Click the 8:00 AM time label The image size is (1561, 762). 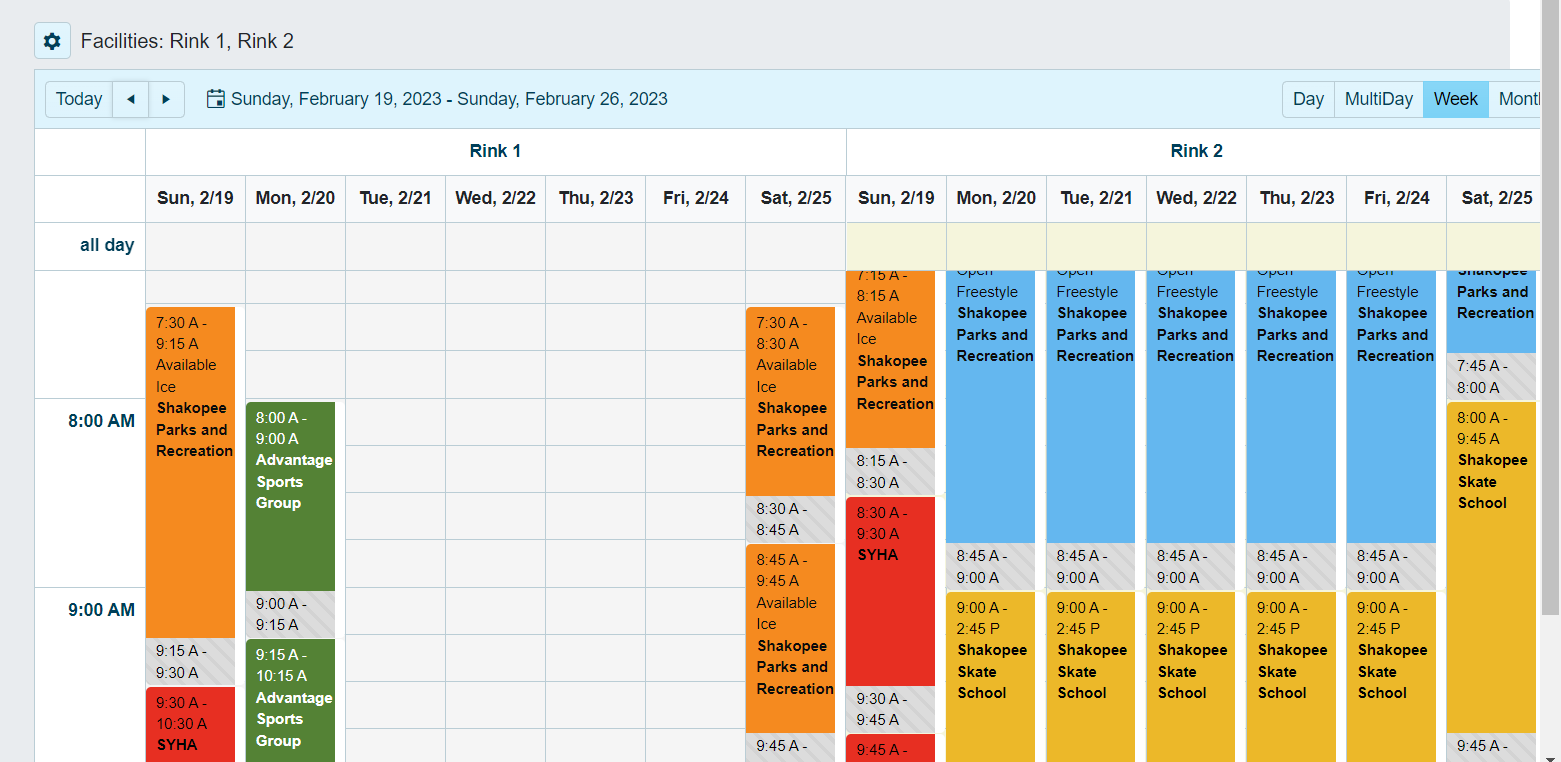point(101,421)
